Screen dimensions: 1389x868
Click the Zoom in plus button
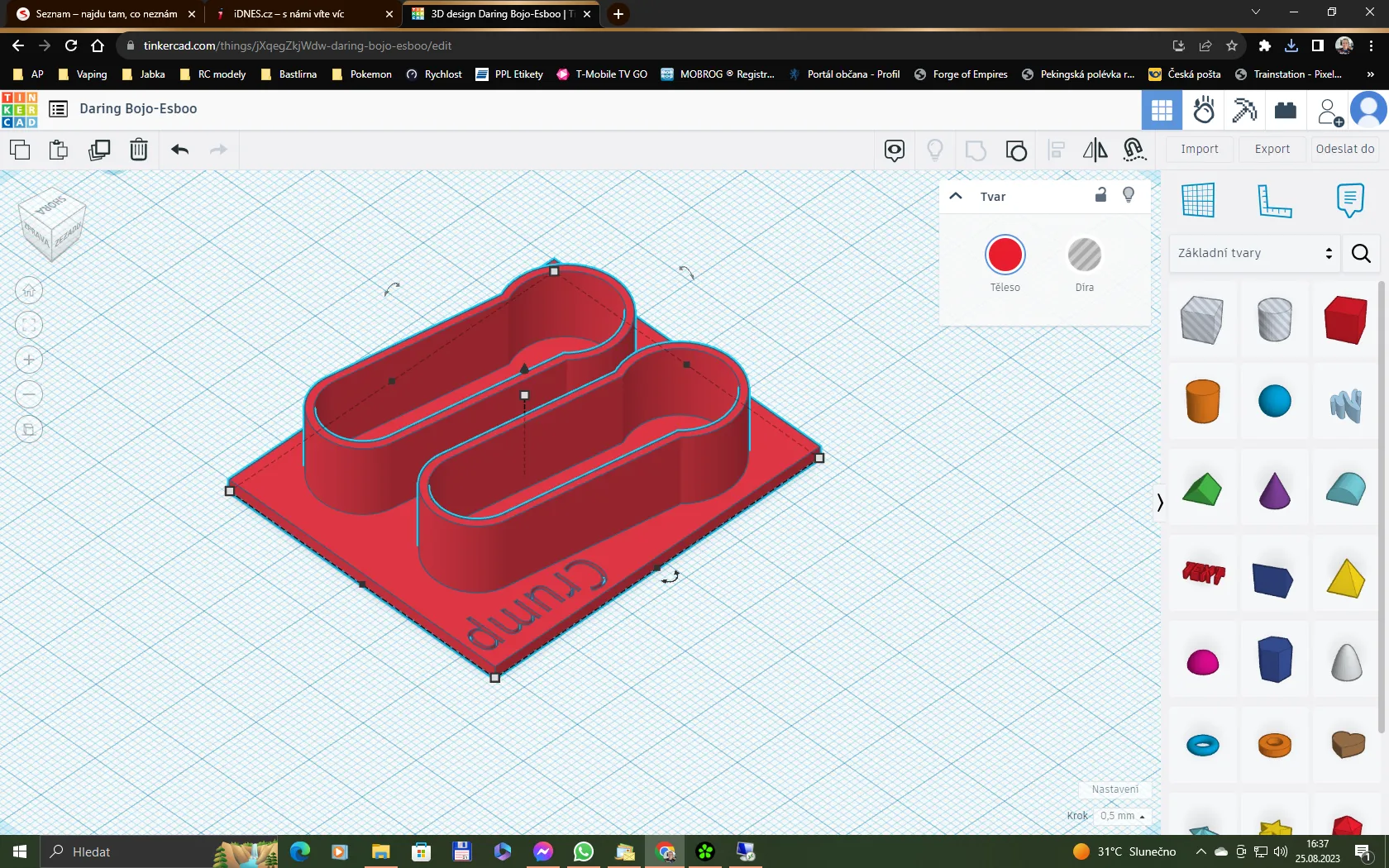29,360
